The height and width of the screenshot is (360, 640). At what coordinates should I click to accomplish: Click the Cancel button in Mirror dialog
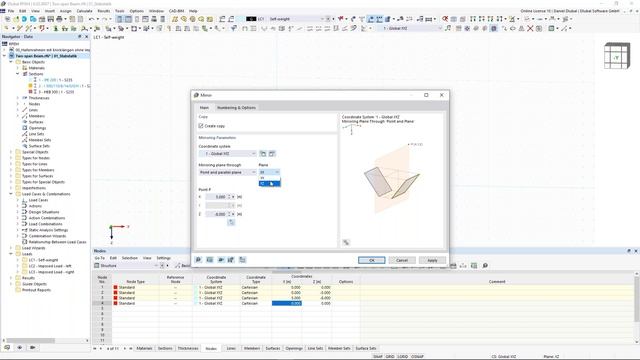coord(402,260)
